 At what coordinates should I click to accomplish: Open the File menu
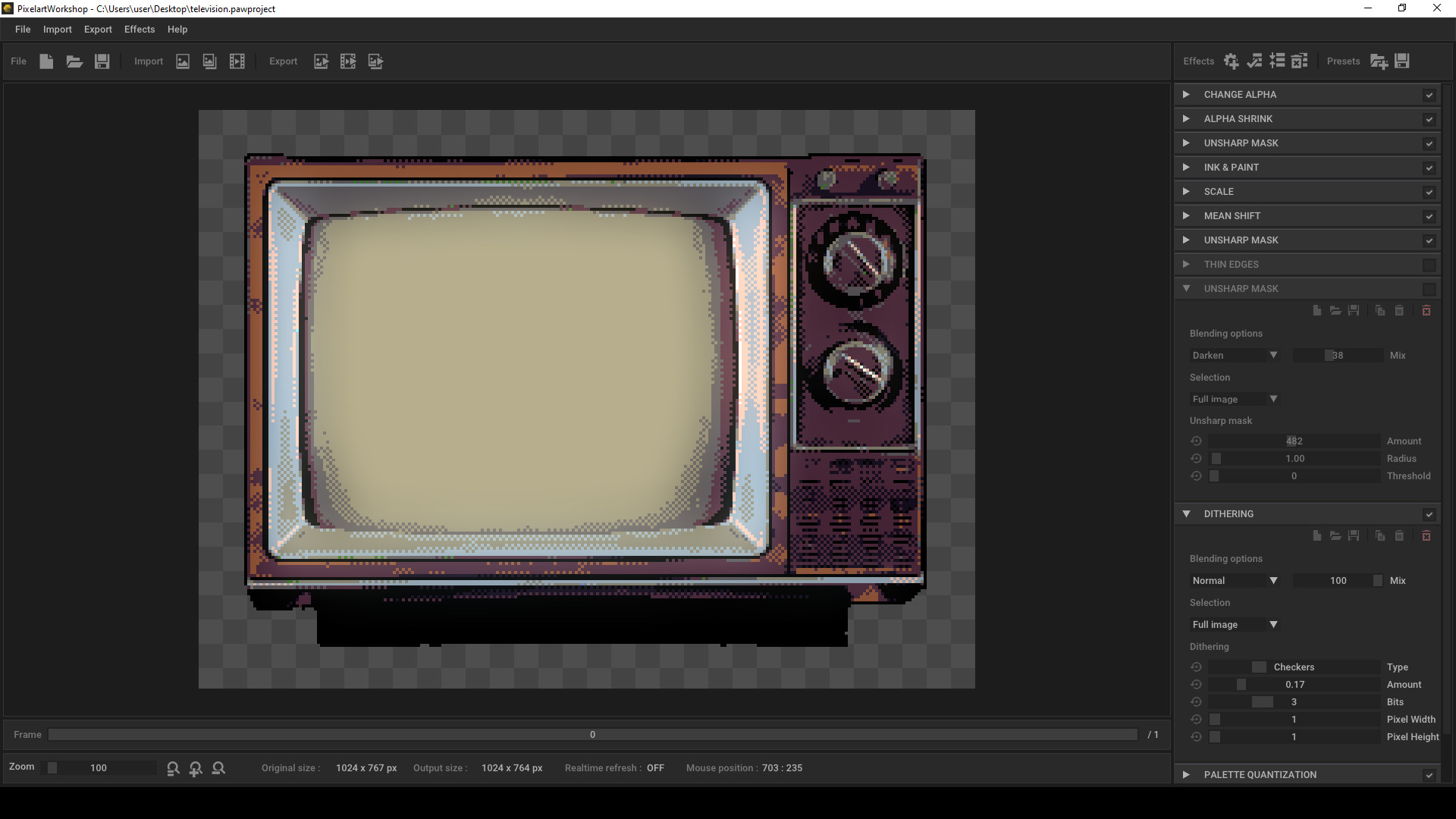(23, 30)
